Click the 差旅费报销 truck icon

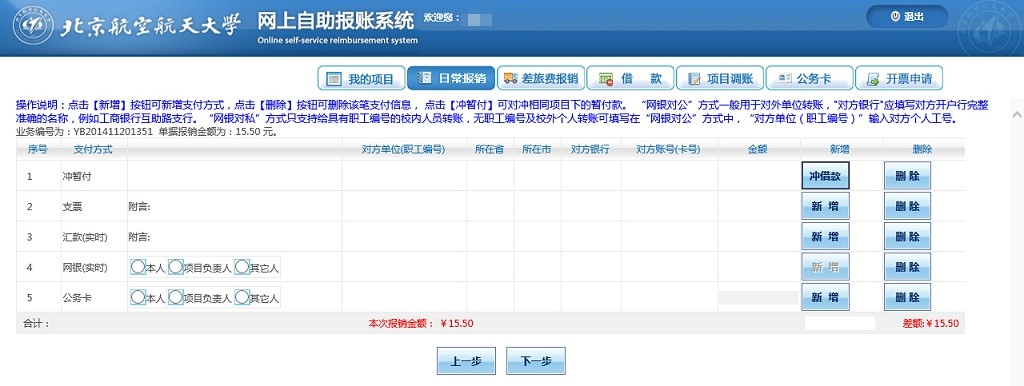(x=511, y=79)
